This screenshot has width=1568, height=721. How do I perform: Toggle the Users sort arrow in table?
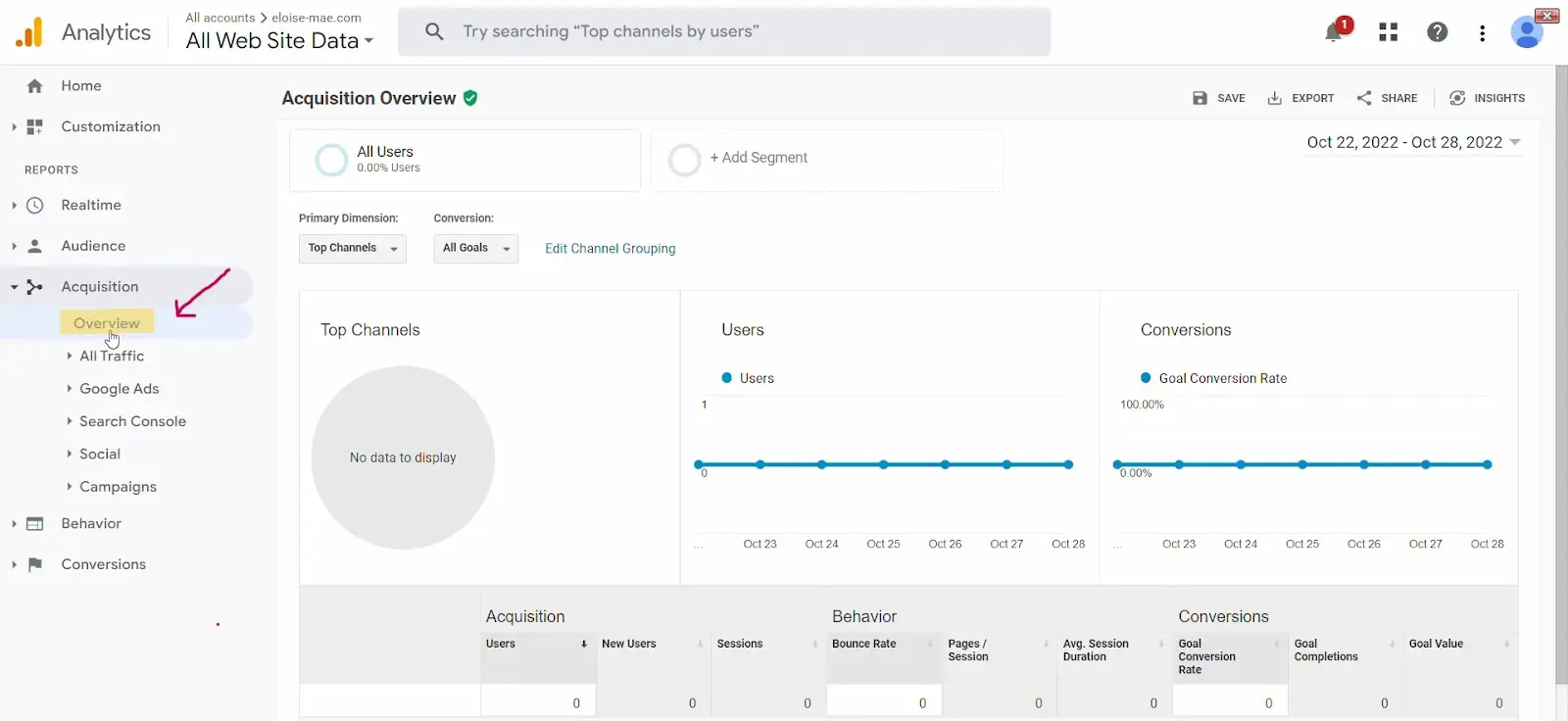click(x=584, y=644)
